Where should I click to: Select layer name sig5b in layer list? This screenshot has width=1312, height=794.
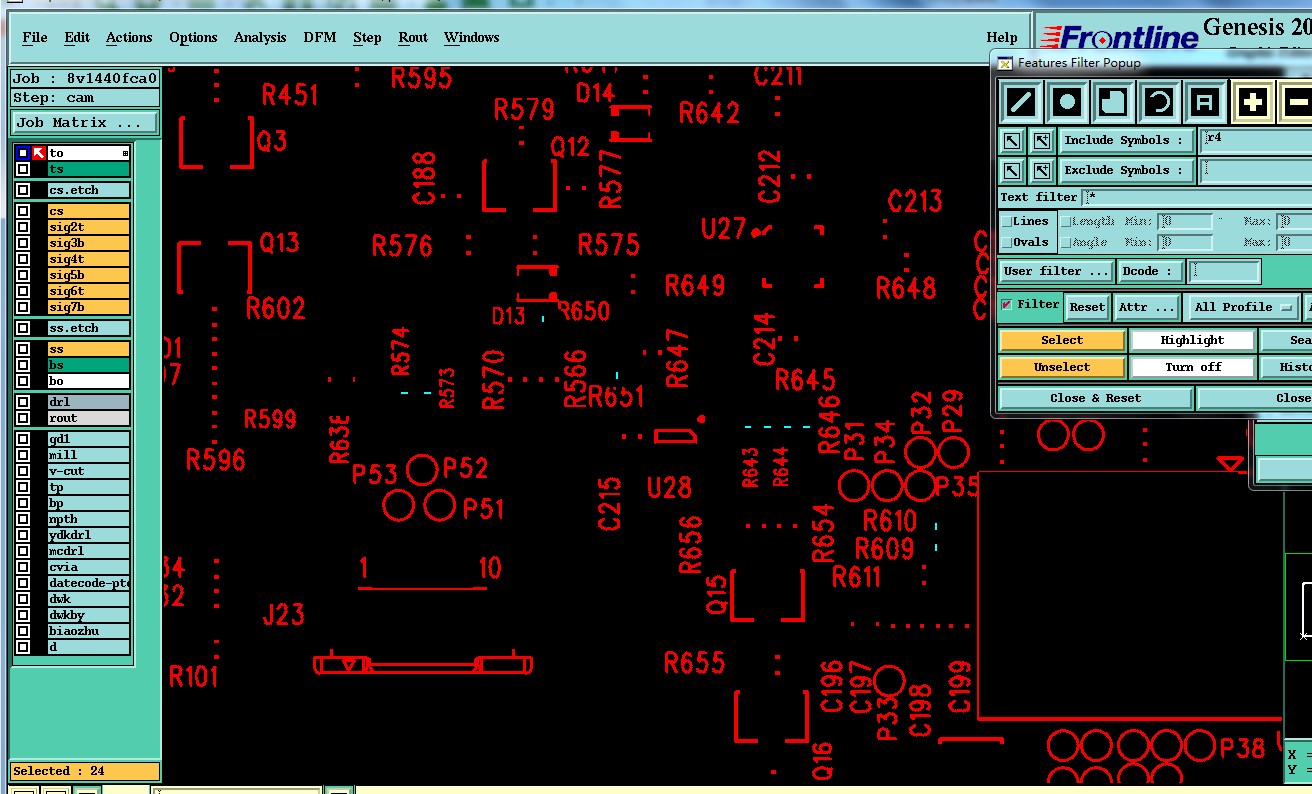[x=88, y=275]
